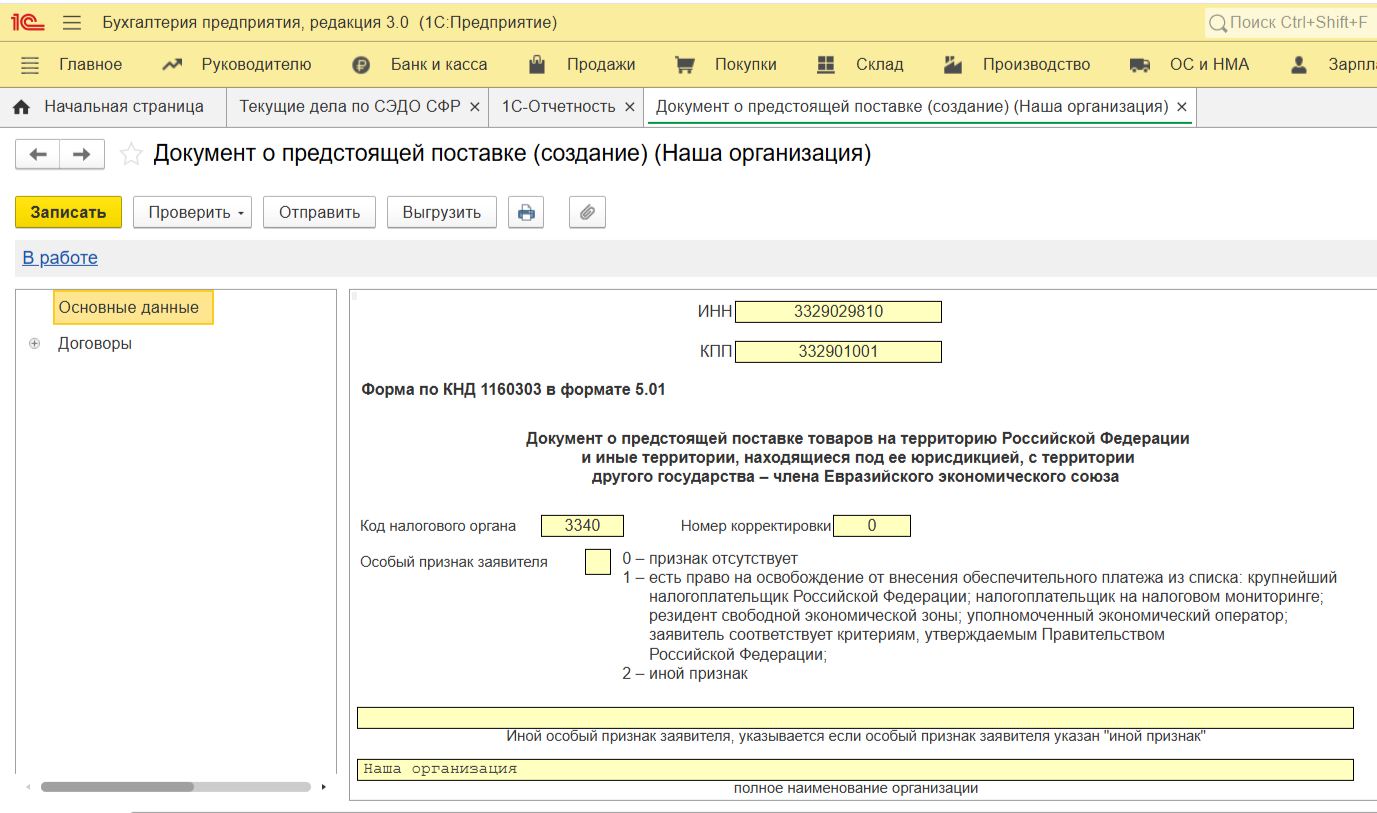Open the Склад menu section
Image resolution: width=1377 pixels, height=813 pixels.
879,65
